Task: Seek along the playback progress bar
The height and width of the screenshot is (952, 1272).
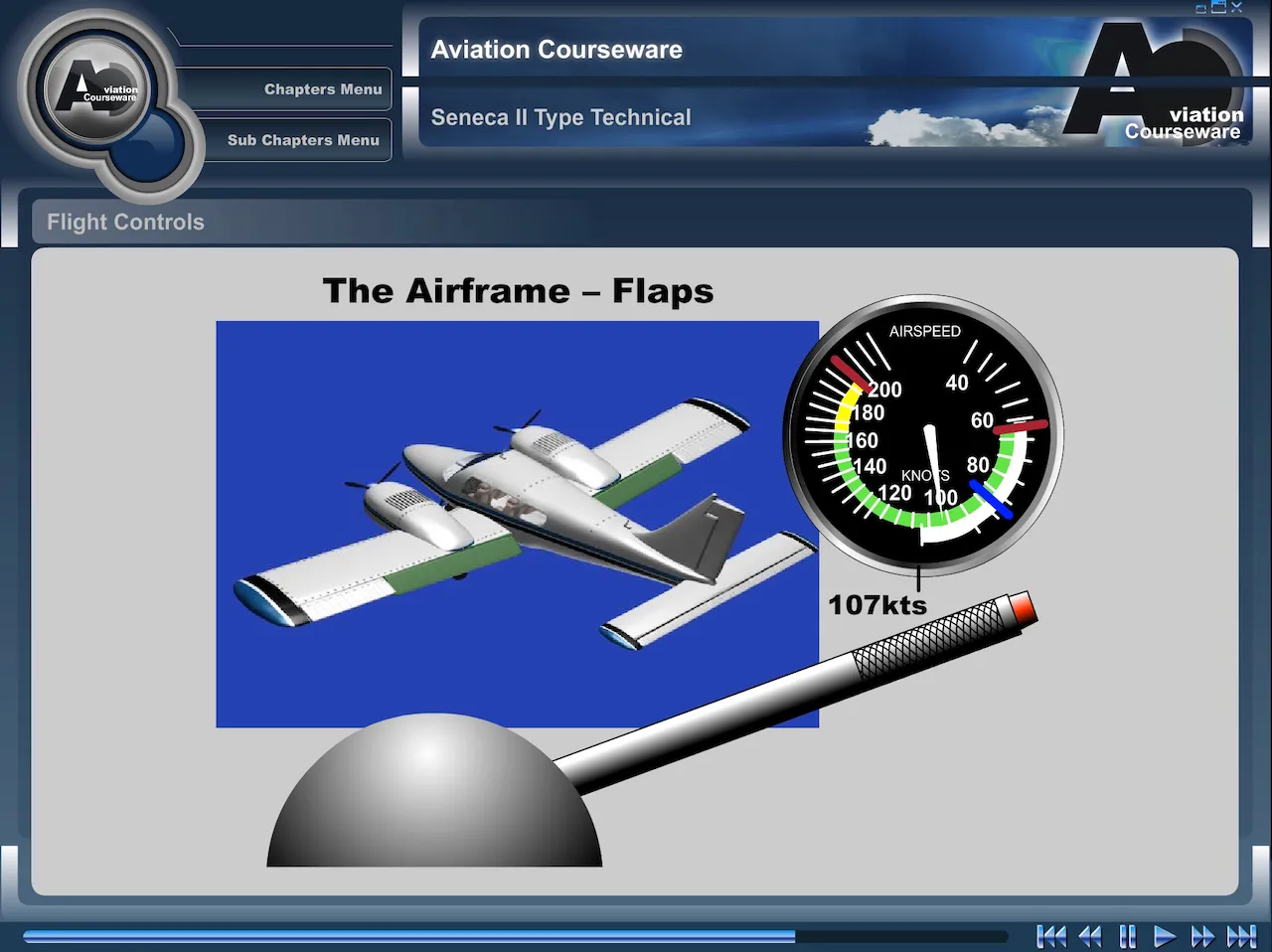Action: (x=517, y=935)
